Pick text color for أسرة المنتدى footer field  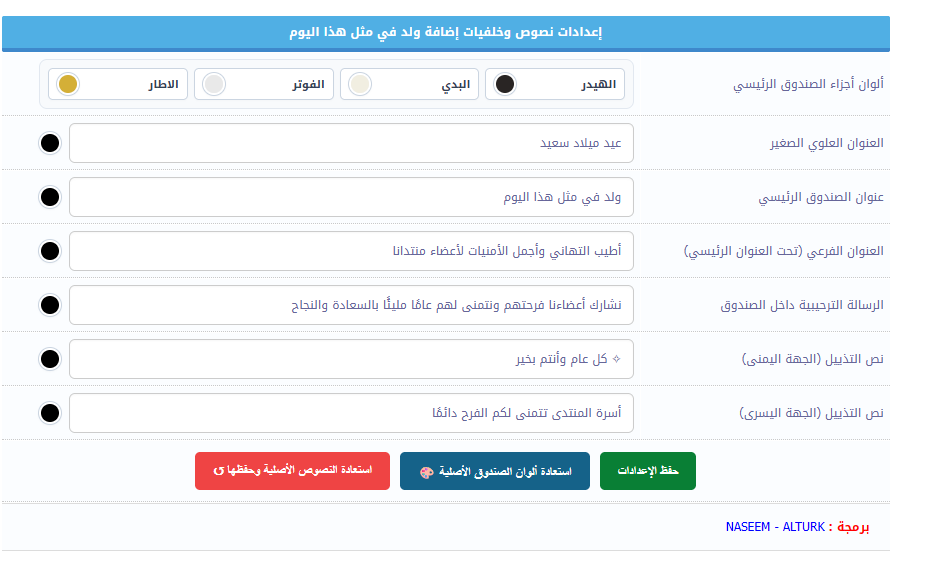[50, 413]
